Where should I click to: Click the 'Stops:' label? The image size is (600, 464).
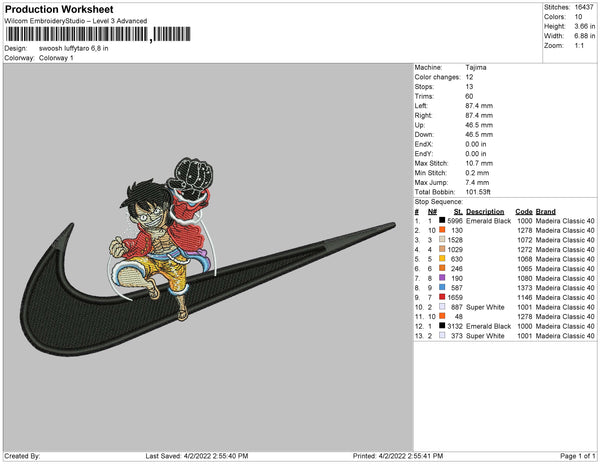(424, 87)
